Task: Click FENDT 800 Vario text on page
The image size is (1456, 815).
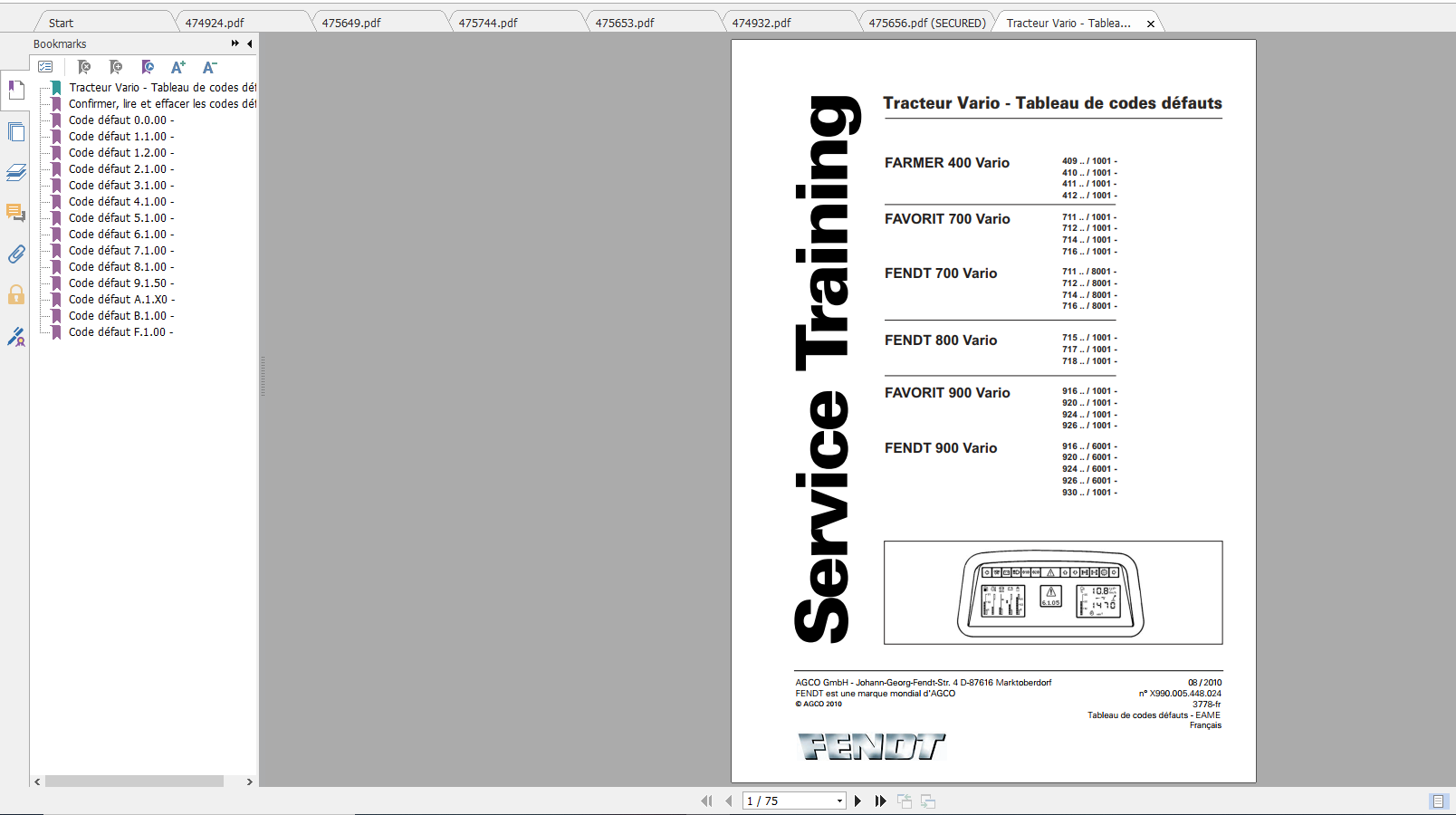Action: point(941,340)
